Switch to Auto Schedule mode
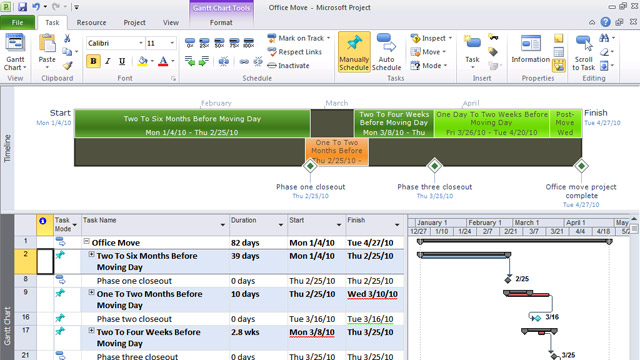Screen dimensions: 640x360 coord(386,52)
